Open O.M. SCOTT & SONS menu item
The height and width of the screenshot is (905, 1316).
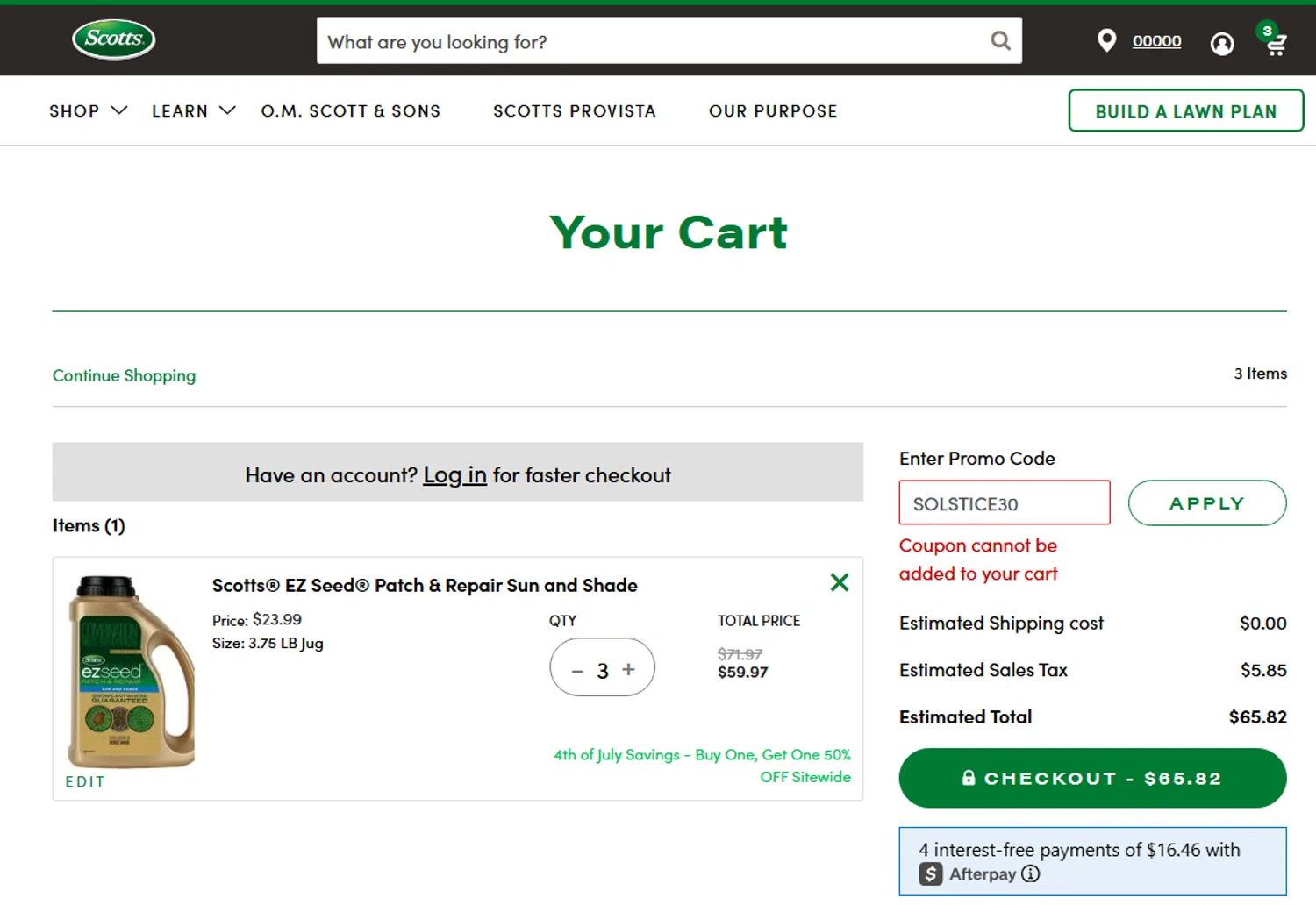(351, 111)
